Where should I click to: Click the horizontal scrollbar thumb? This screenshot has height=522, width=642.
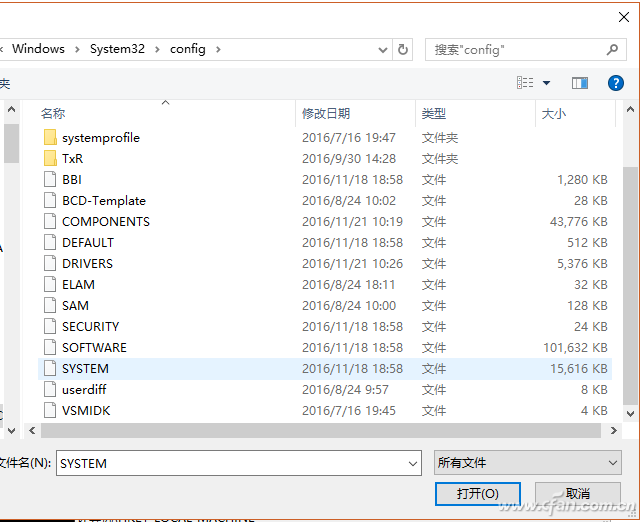321,430
